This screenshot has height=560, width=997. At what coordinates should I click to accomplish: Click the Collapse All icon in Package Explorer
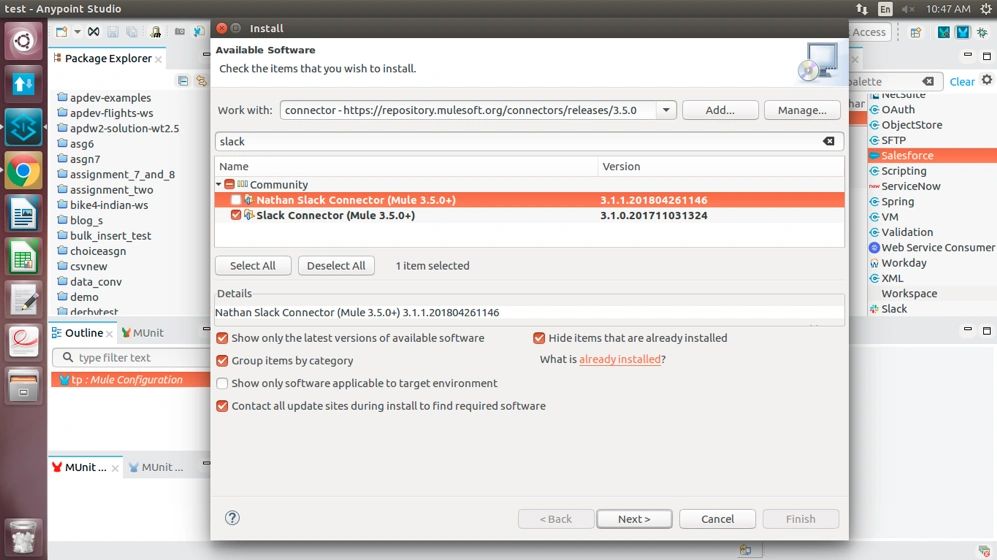183,81
